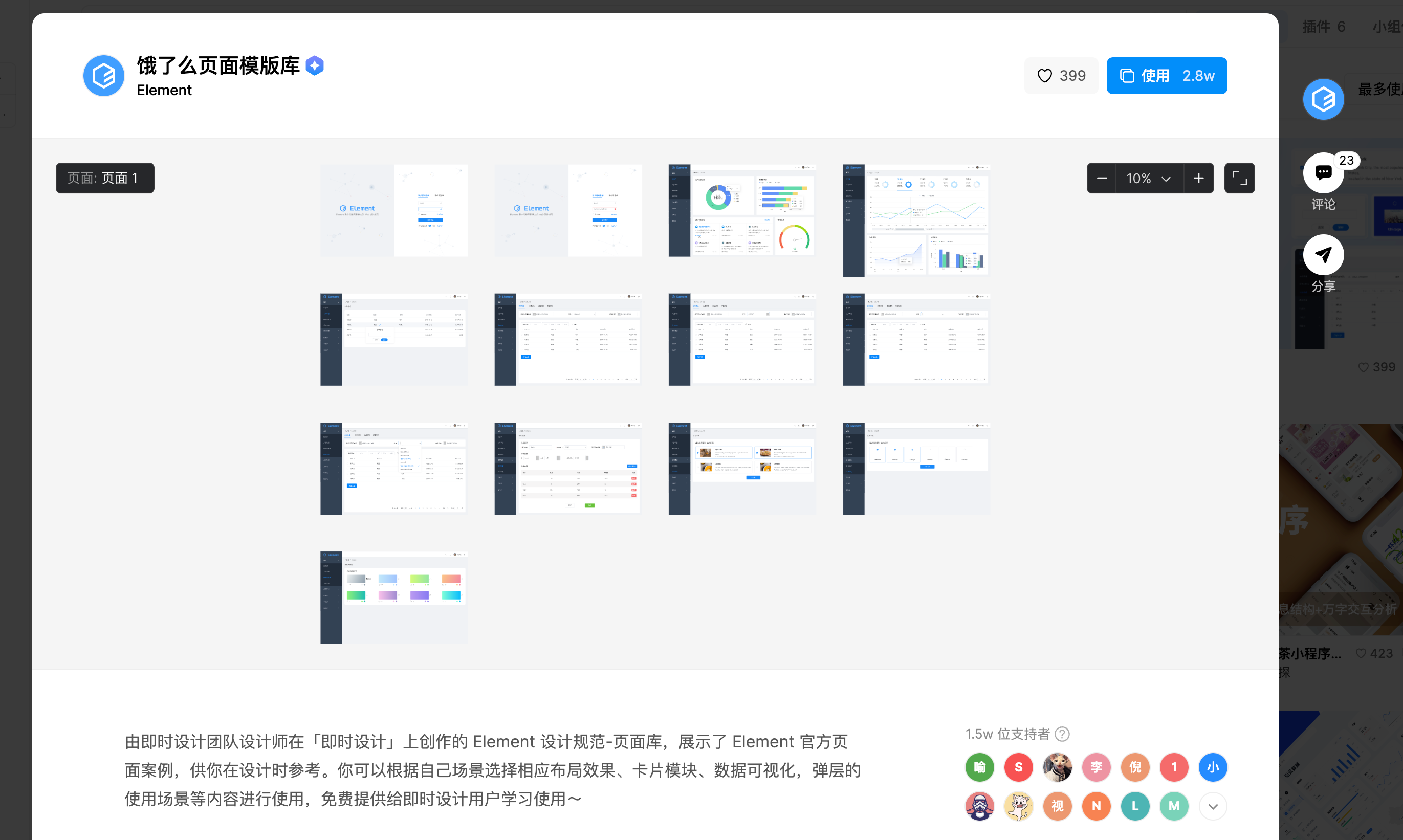Enter fullscreen preview mode
1403x840 pixels.
(1239, 179)
